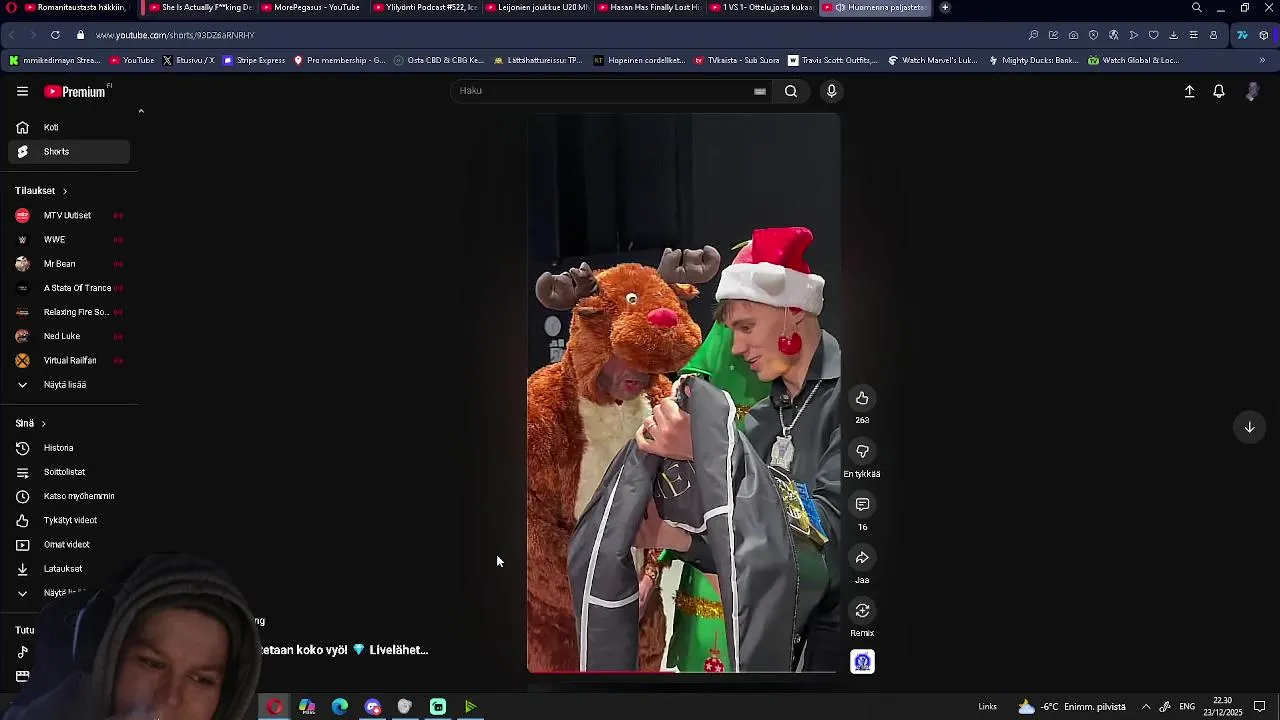Open the Ned Luke channel
This screenshot has height=720, width=1280.
69,336
